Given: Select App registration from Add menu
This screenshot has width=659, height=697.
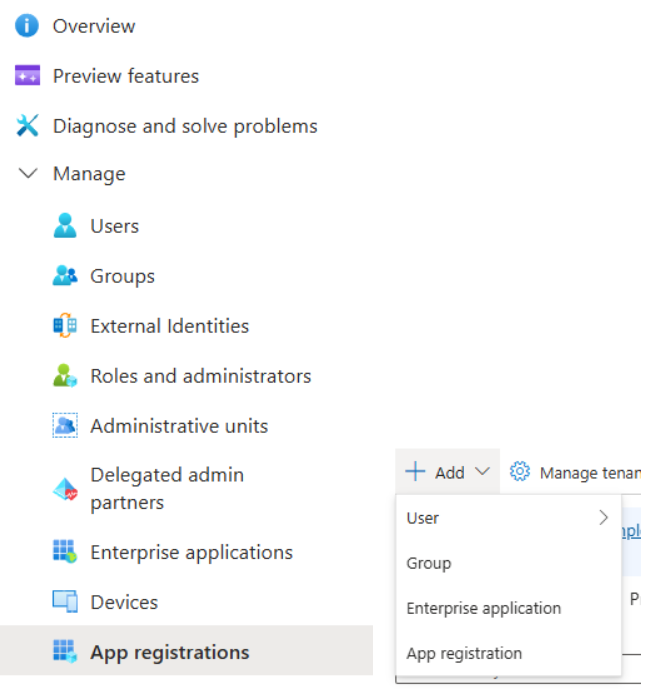Looking at the screenshot, I should point(464,653).
